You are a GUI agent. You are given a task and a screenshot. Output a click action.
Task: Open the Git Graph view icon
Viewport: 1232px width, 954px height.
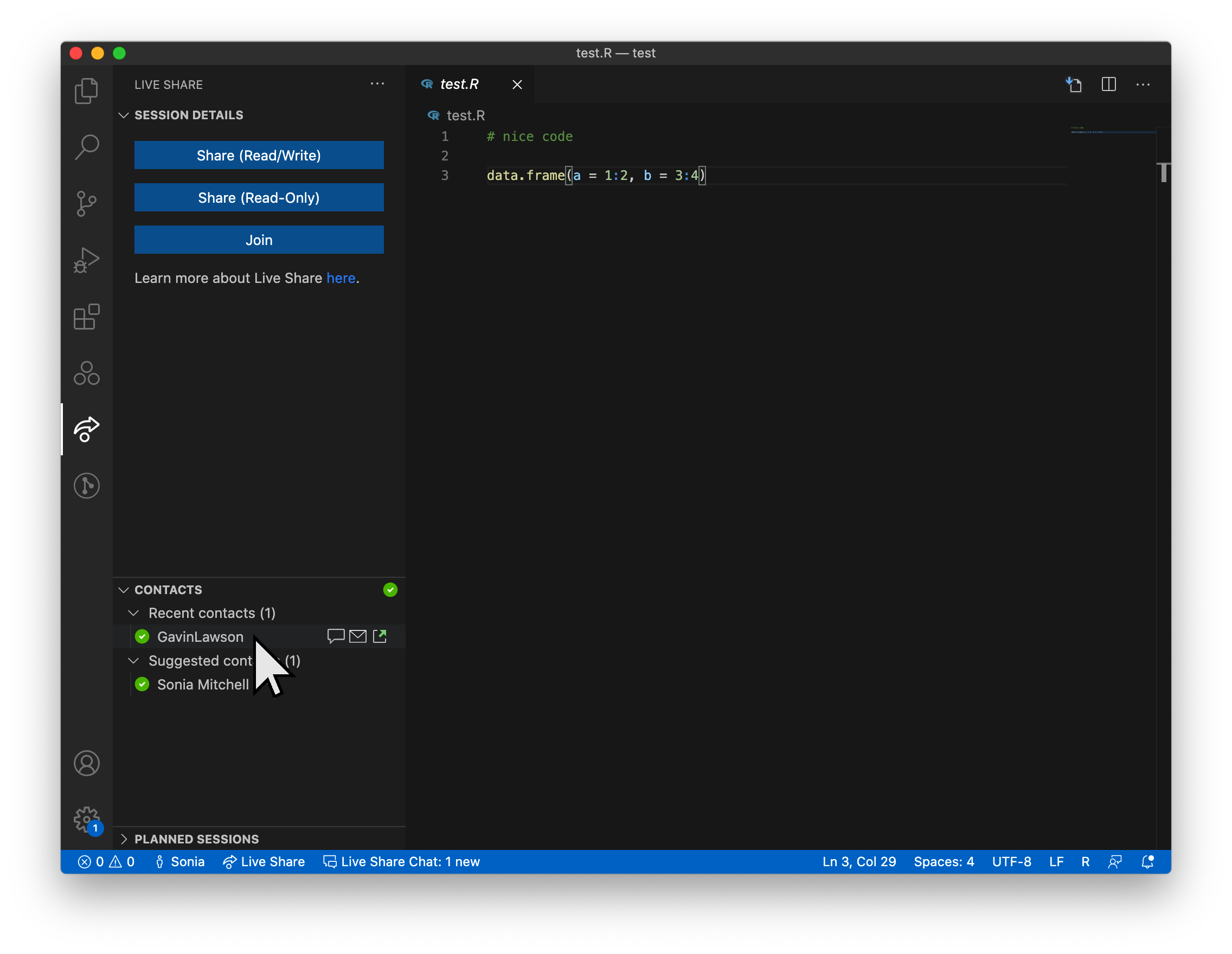[x=86, y=486]
